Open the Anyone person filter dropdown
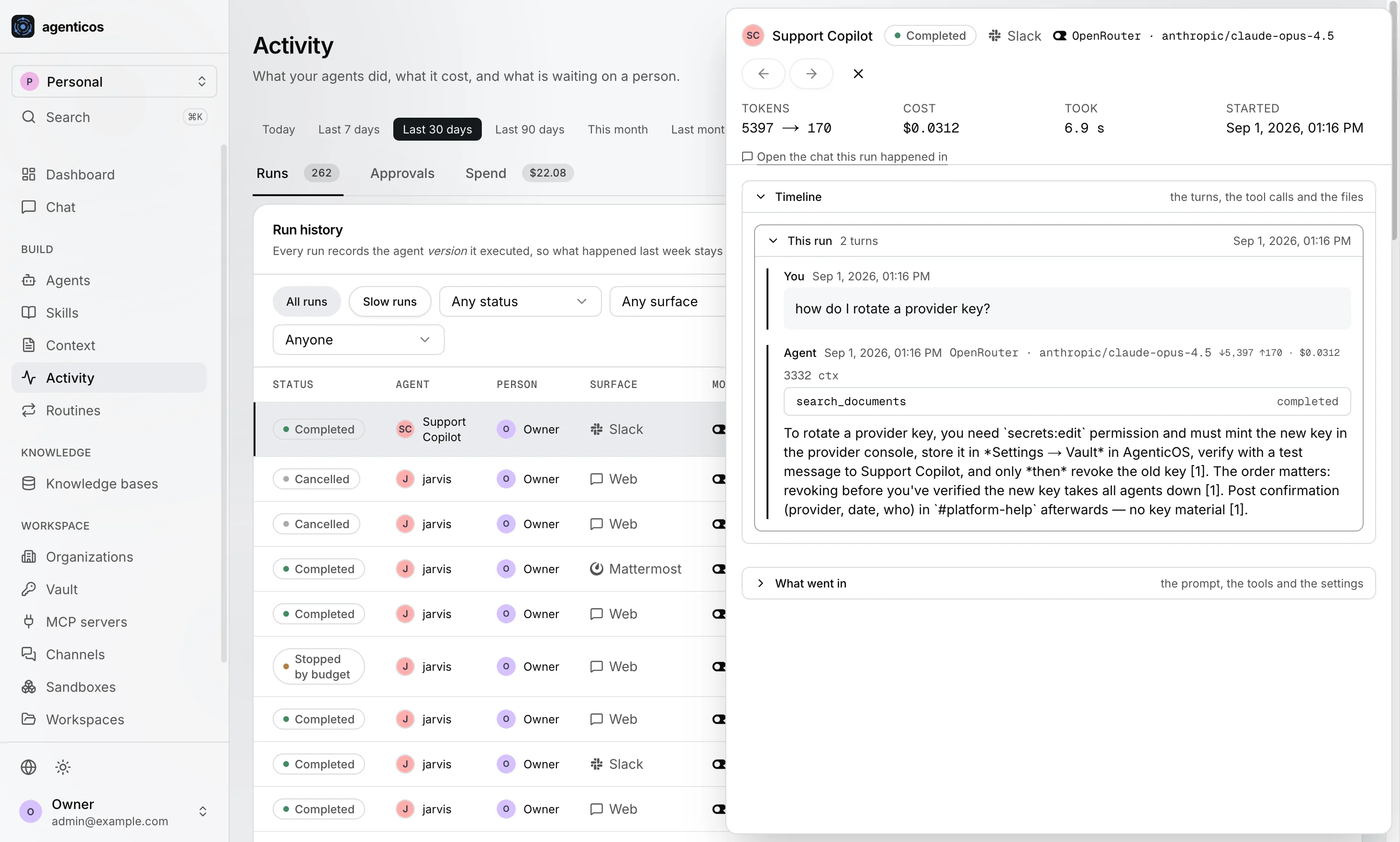 tap(358, 339)
